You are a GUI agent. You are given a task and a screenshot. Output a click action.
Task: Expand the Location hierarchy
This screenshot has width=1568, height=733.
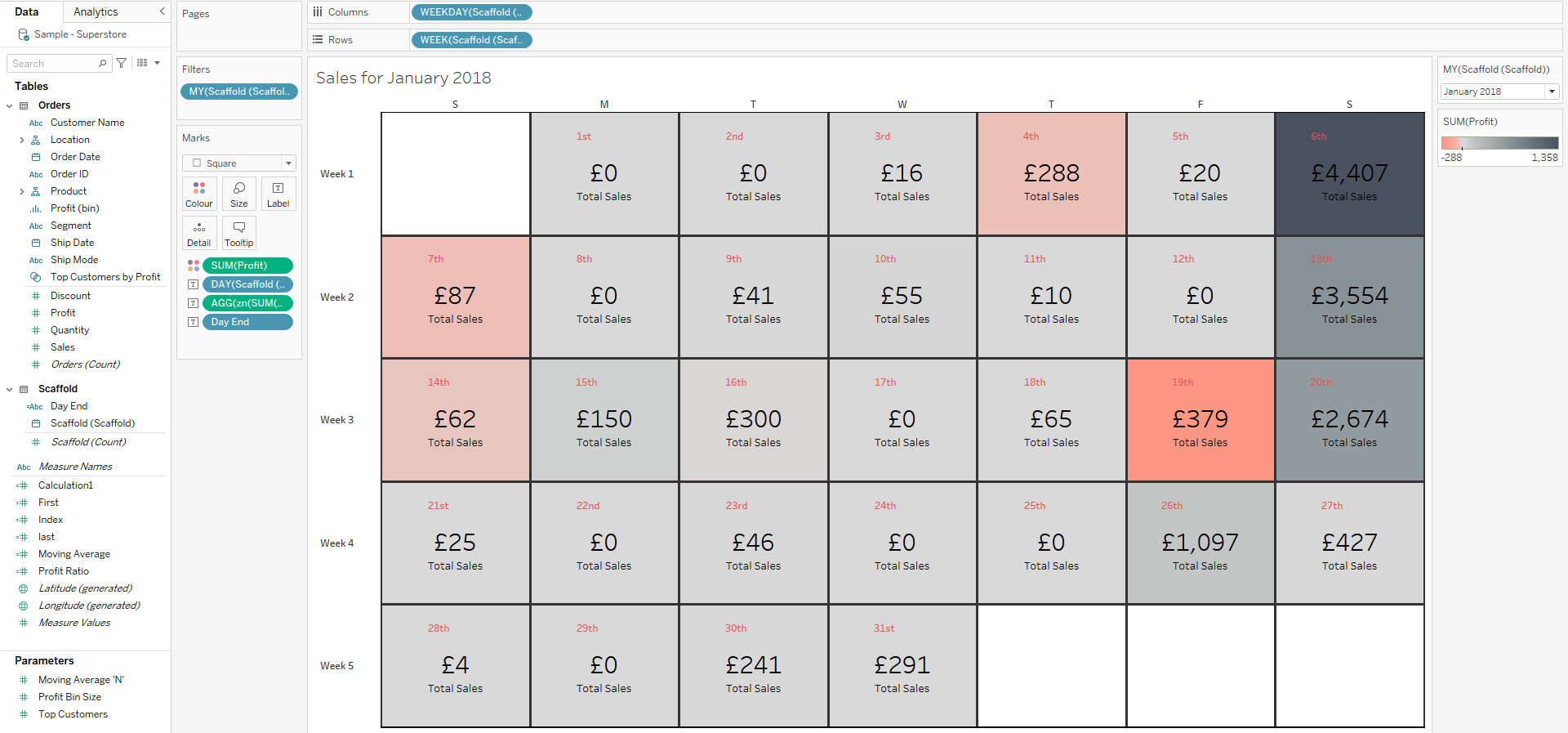pyautogui.click(x=21, y=140)
